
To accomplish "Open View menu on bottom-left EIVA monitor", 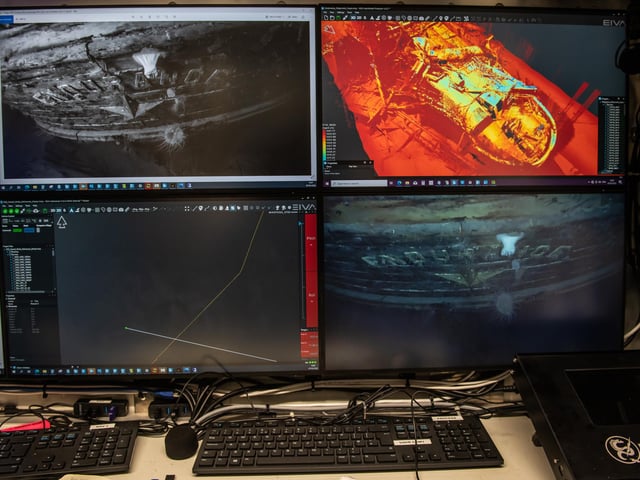I will click(x=11, y=206).
